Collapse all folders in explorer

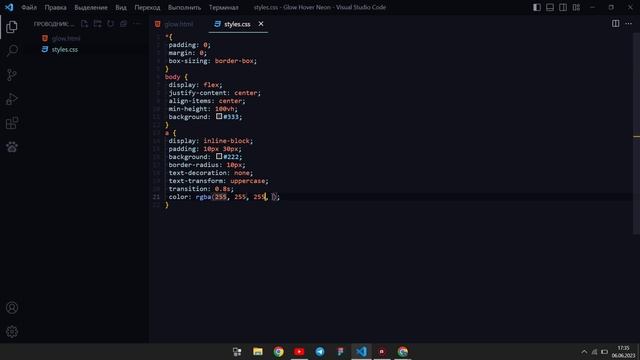click(124, 24)
